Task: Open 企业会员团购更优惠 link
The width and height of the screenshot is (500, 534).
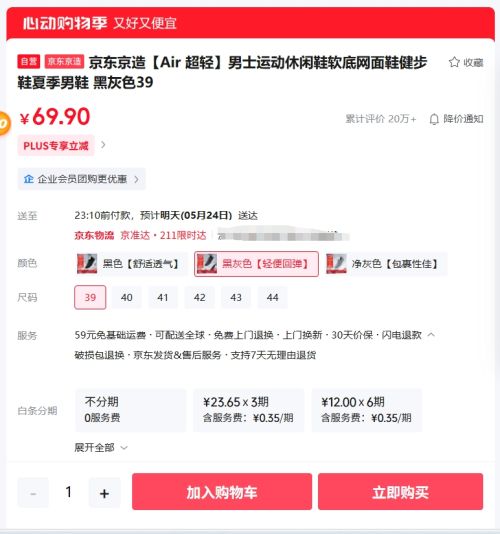Action: coord(81,179)
